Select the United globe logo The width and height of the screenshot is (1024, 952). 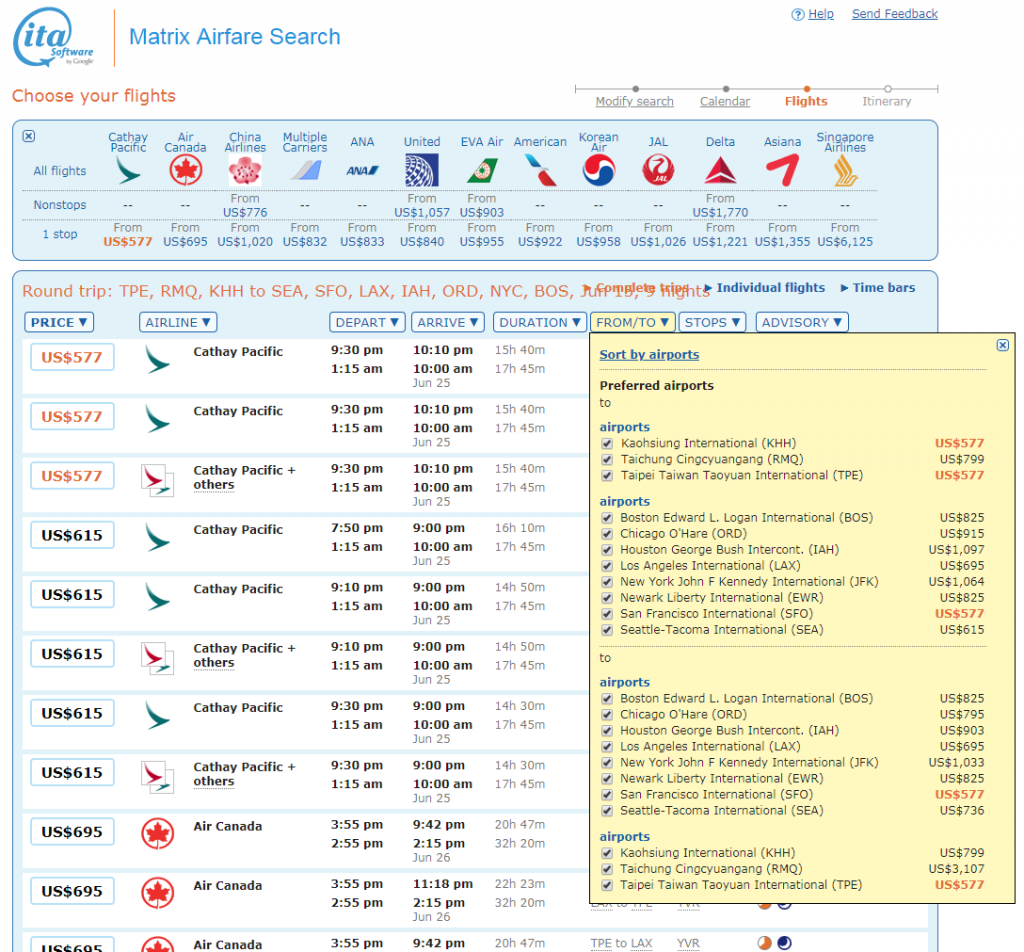pos(422,170)
